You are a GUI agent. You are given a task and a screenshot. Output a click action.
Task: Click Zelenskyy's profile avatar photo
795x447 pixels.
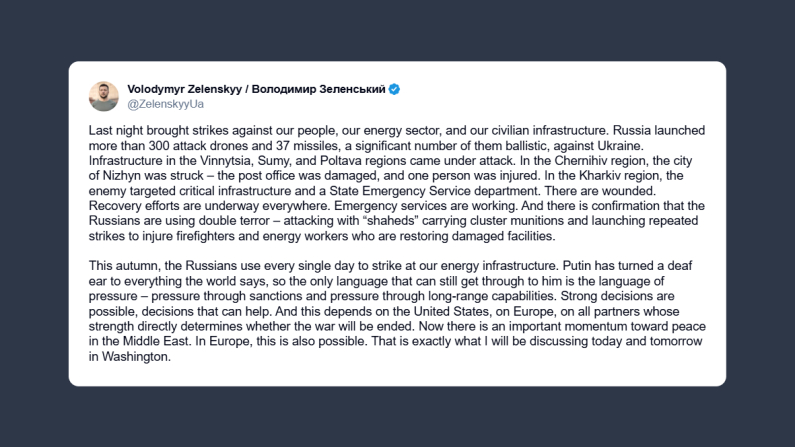104,96
